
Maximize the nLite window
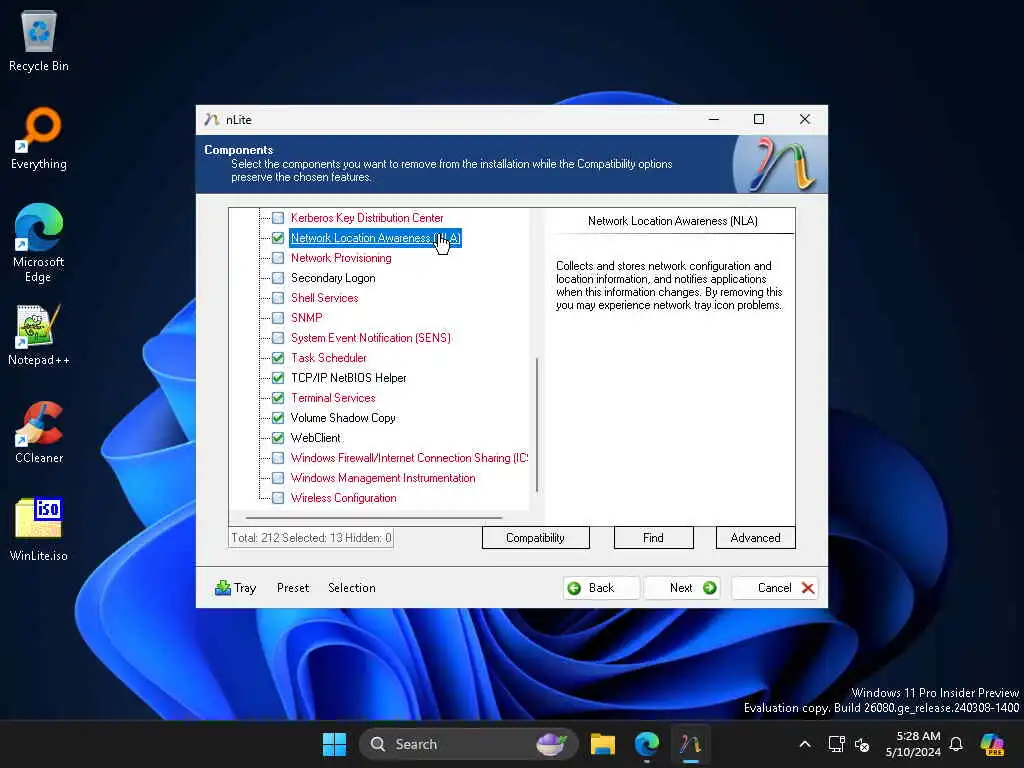(x=759, y=120)
